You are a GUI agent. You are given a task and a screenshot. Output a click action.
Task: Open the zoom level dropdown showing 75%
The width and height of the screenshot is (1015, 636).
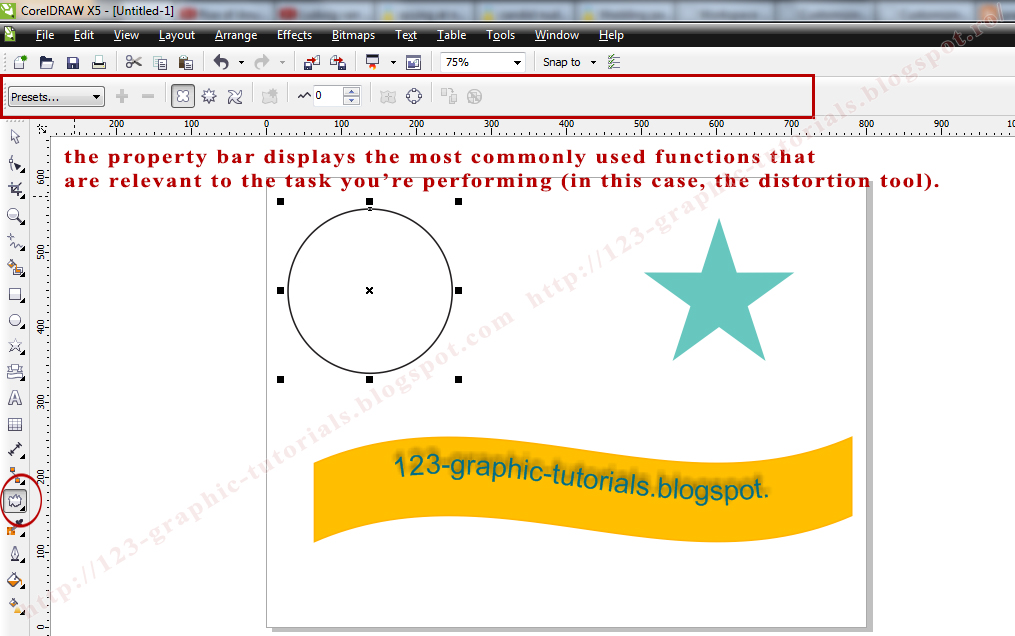pos(519,61)
